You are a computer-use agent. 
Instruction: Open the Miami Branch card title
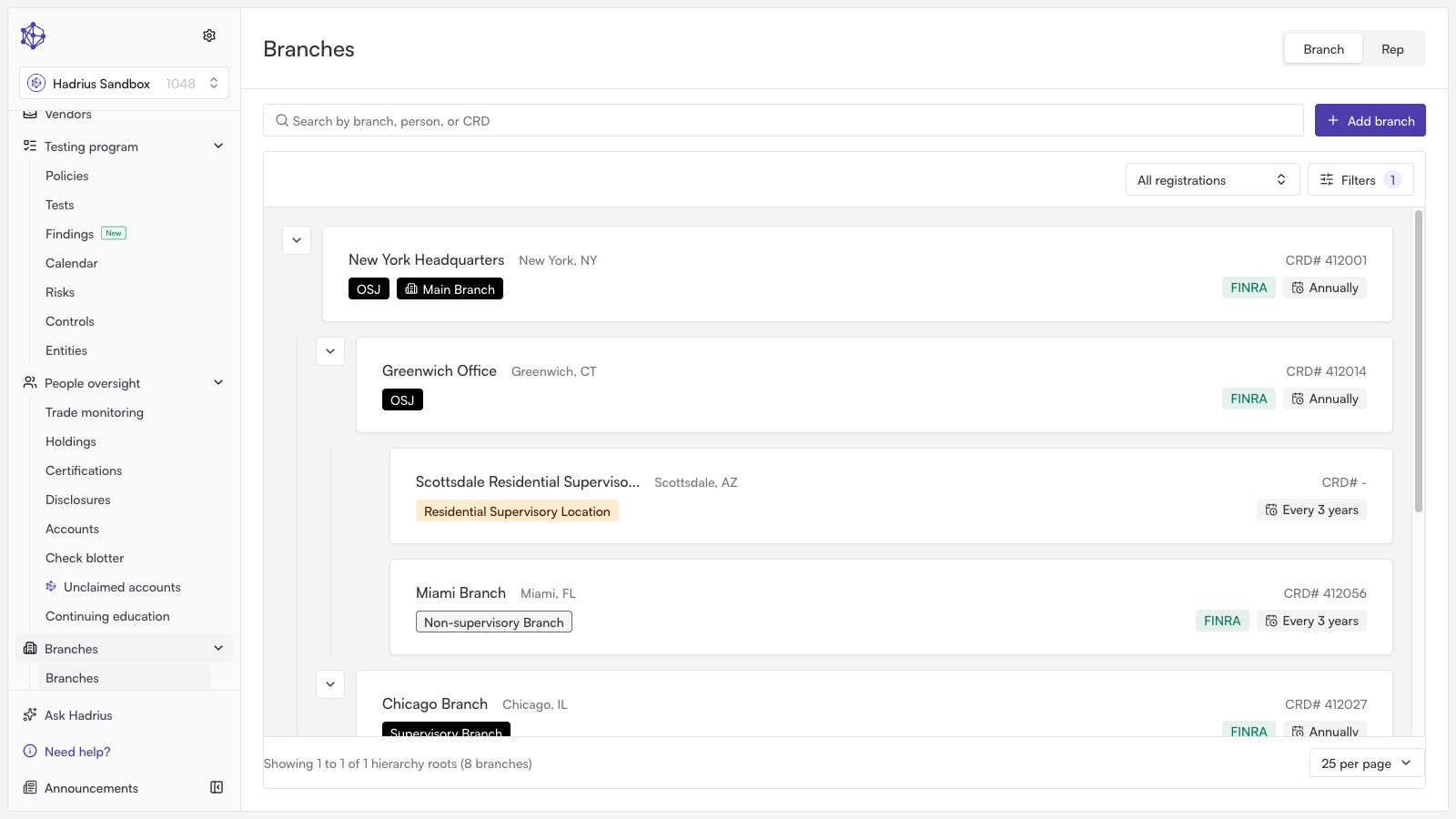click(x=460, y=592)
